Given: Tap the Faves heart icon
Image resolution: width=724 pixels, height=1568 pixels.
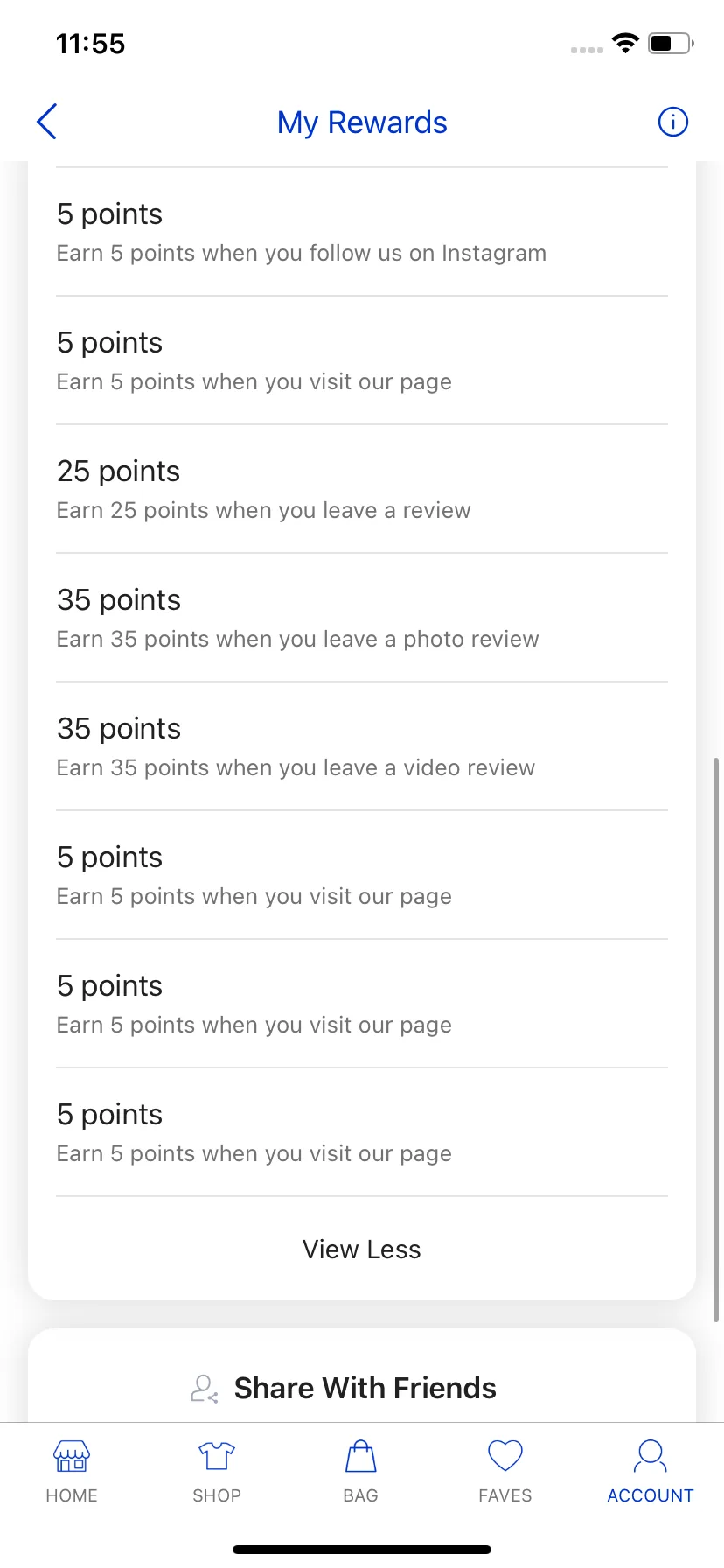Looking at the screenshot, I should coord(505,1456).
